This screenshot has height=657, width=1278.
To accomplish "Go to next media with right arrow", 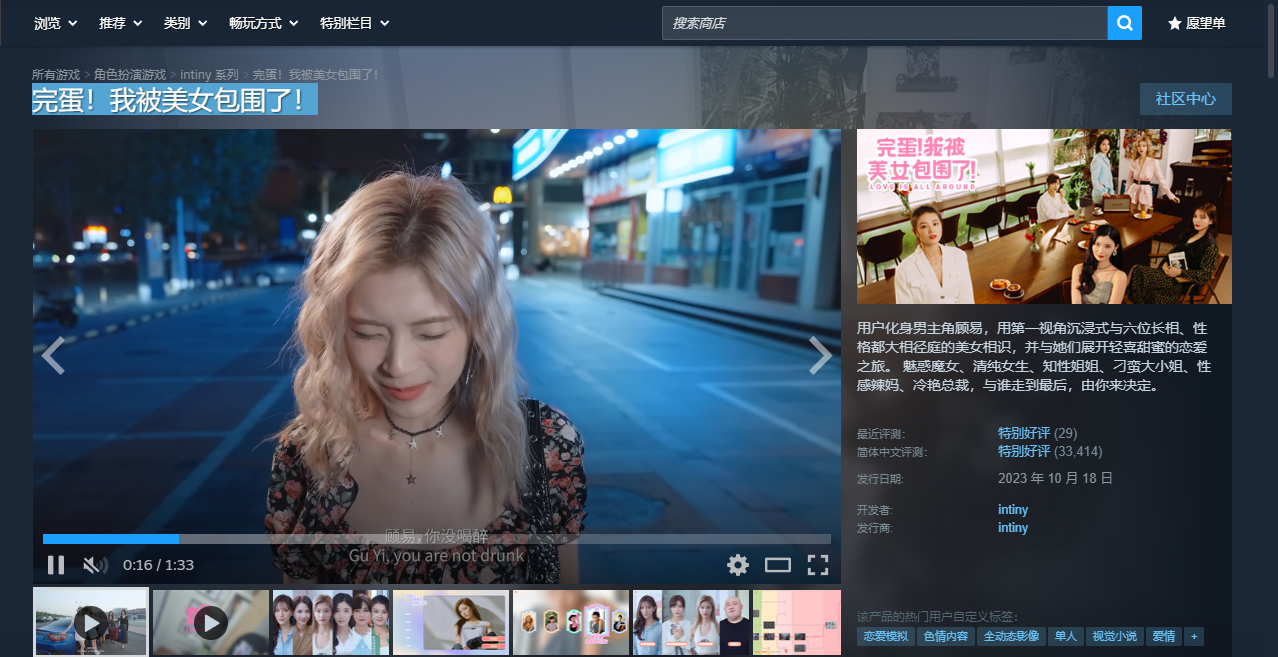I will click(820, 355).
